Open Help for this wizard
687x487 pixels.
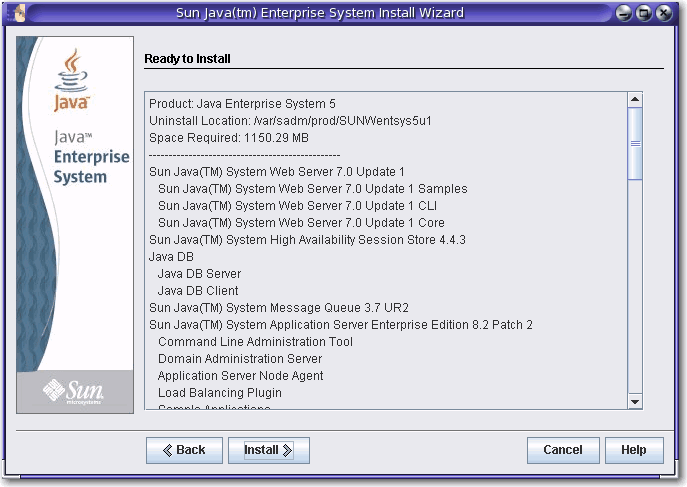[x=634, y=450]
